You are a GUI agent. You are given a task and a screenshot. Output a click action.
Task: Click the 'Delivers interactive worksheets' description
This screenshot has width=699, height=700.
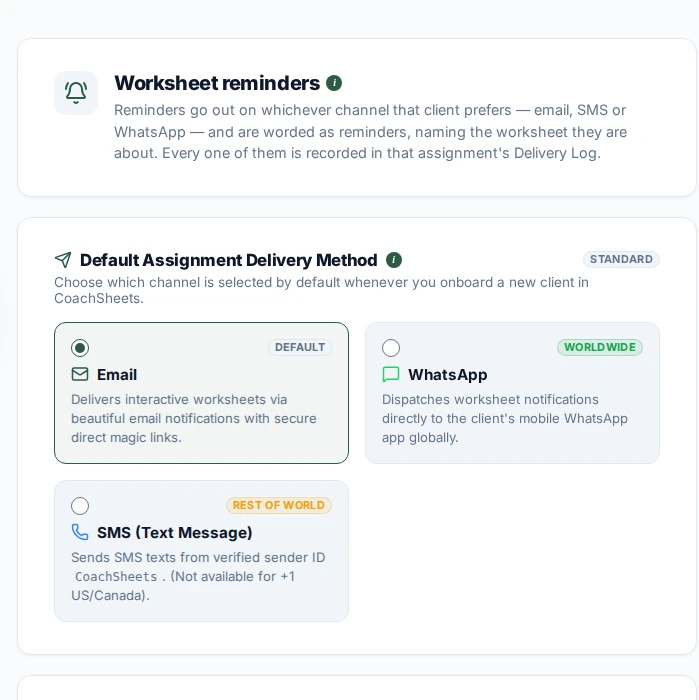coord(194,418)
